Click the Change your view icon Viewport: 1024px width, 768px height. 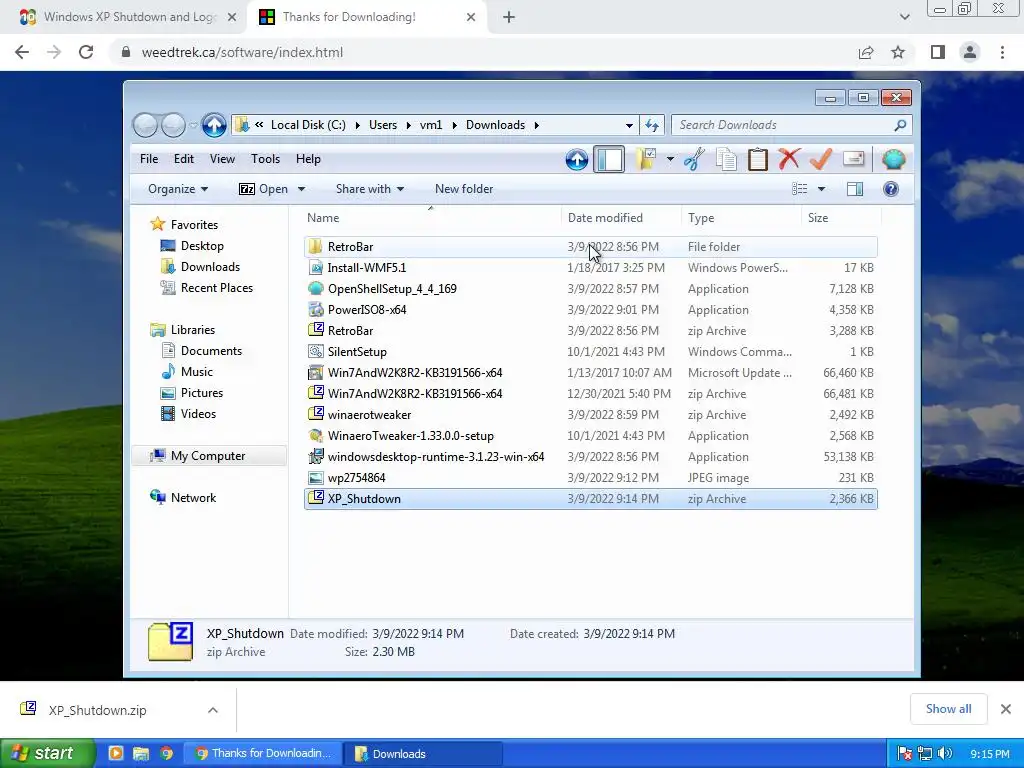pyautogui.click(x=799, y=189)
